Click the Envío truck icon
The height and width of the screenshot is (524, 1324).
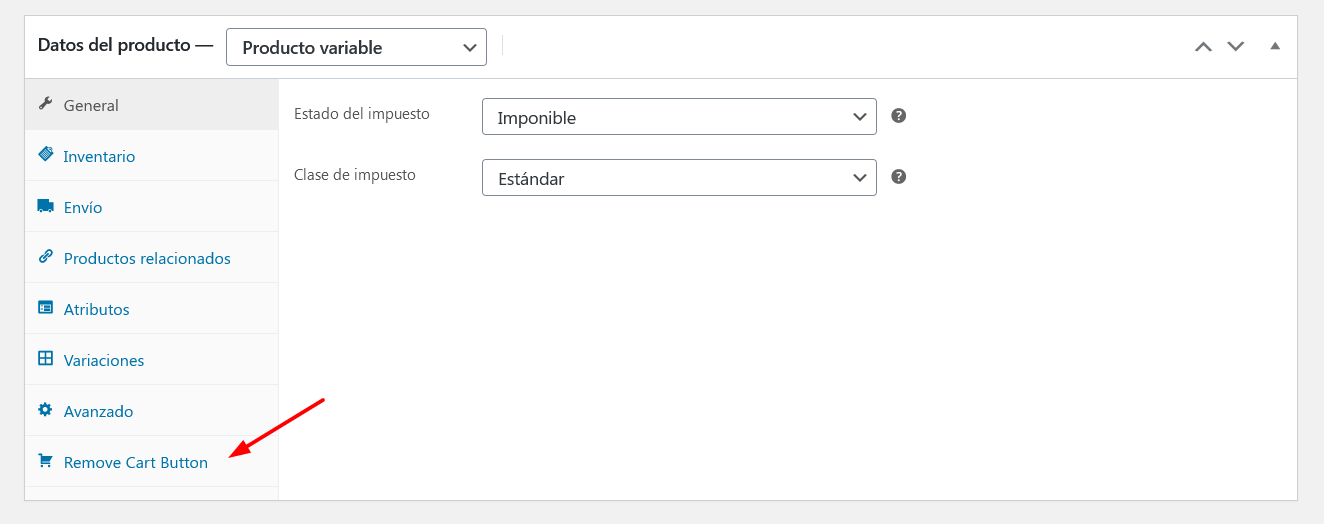[45, 206]
